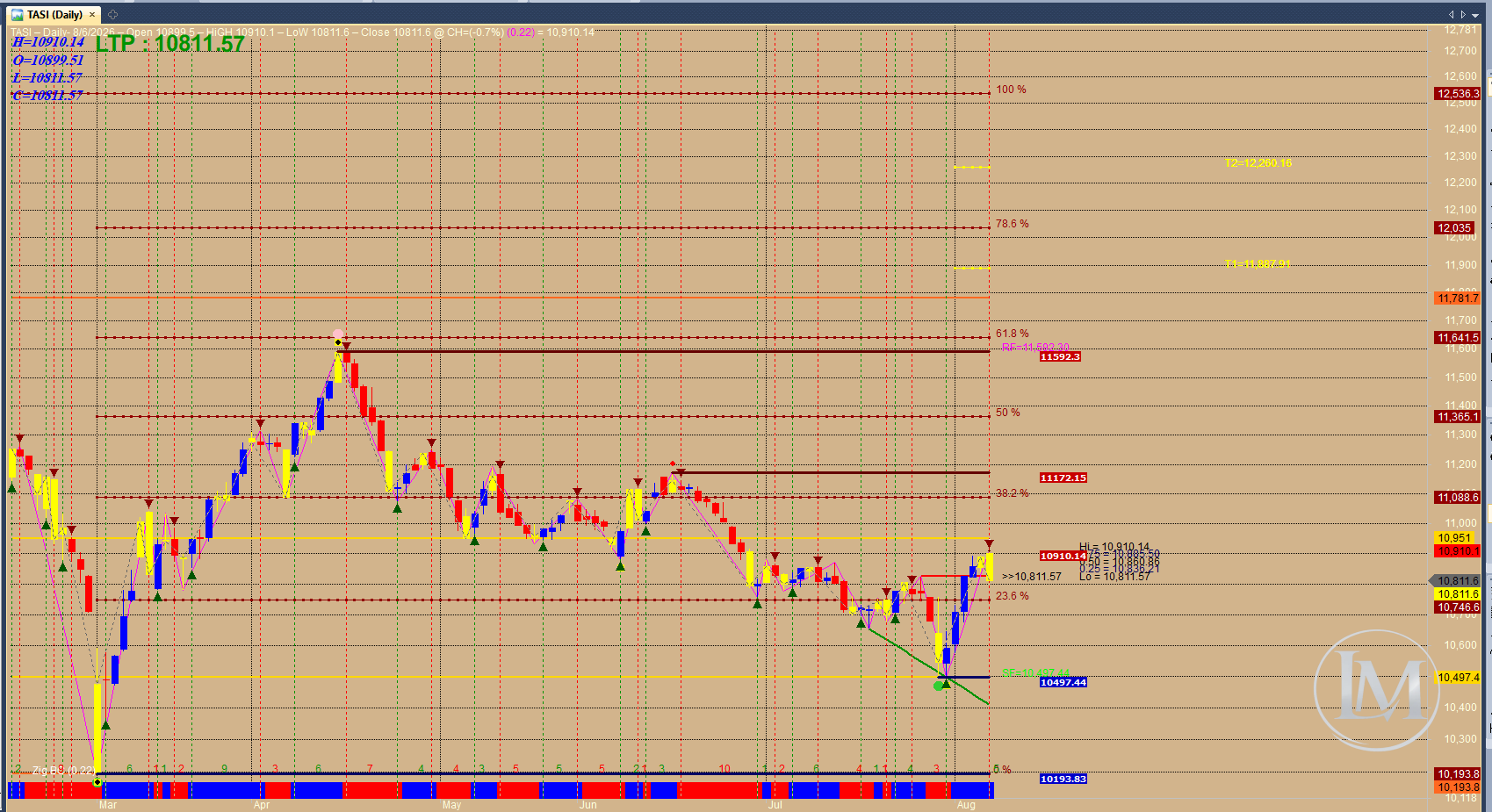Image resolution: width=1492 pixels, height=812 pixels.
Task: Click the red 11172.15 level label
Action: [1063, 478]
